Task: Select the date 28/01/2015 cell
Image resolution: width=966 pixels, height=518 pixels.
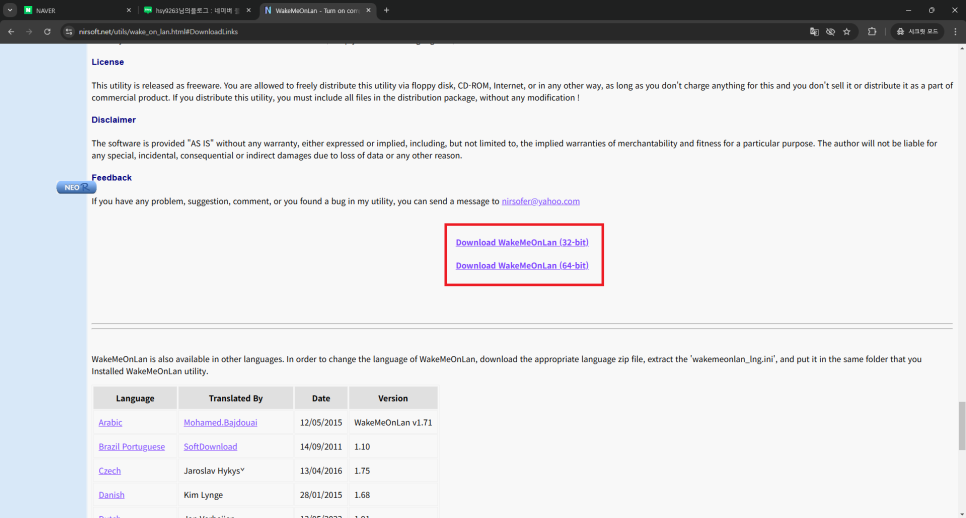Action: (321, 495)
